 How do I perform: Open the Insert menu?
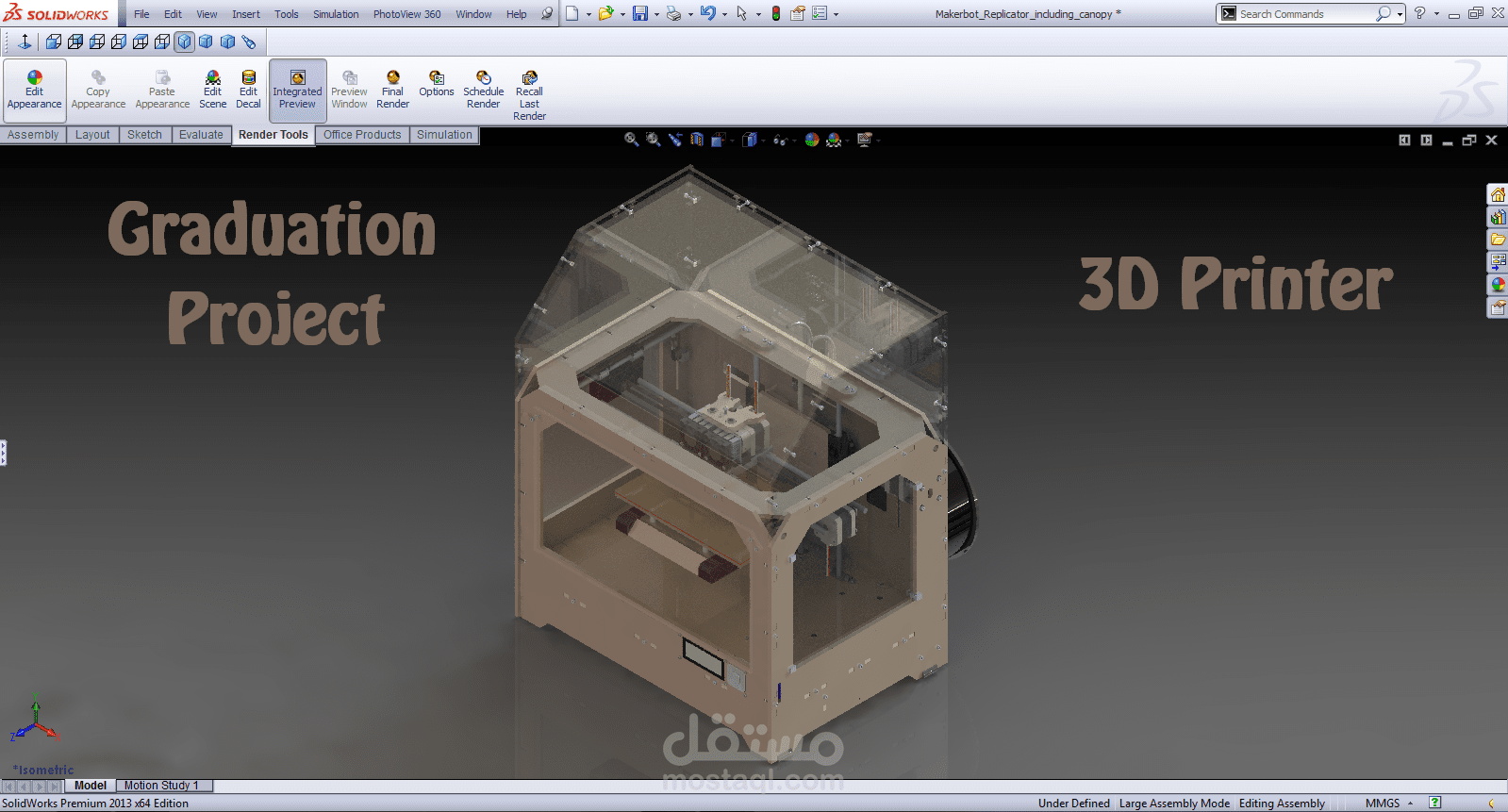[246, 14]
